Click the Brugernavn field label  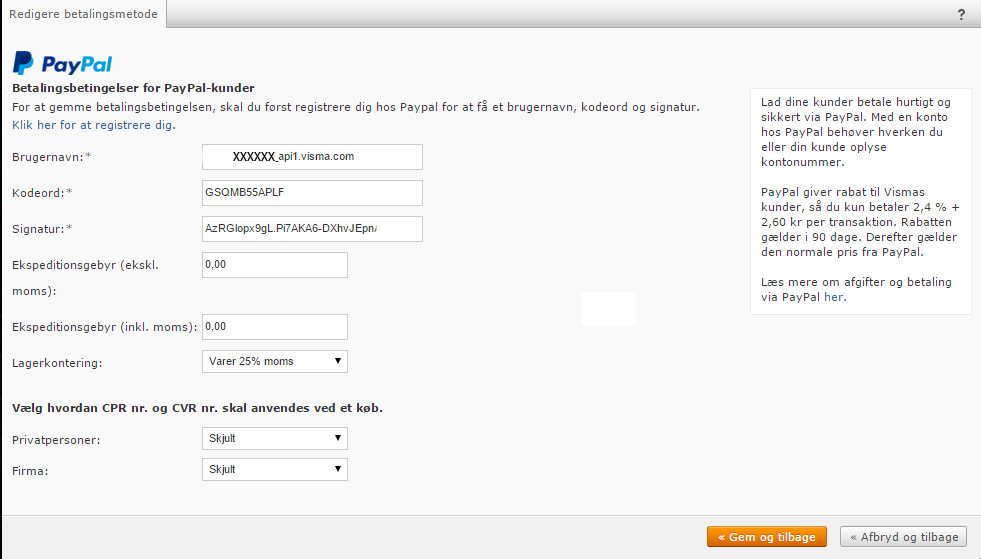pos(47,158)
